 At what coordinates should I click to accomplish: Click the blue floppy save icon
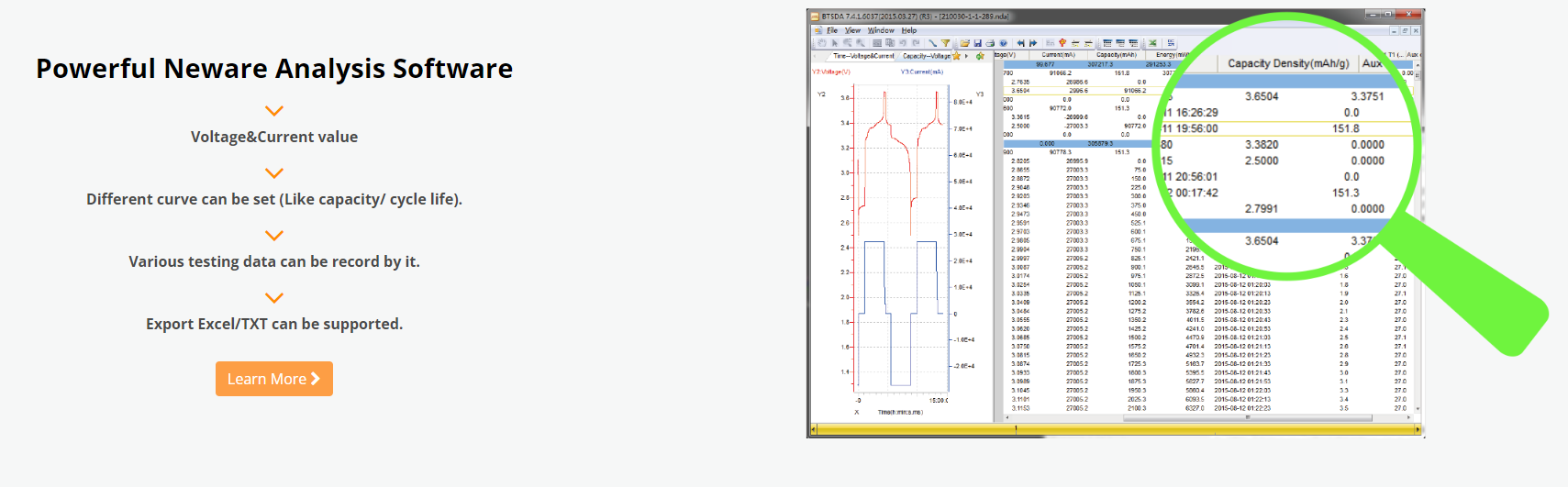click(977, 43)
